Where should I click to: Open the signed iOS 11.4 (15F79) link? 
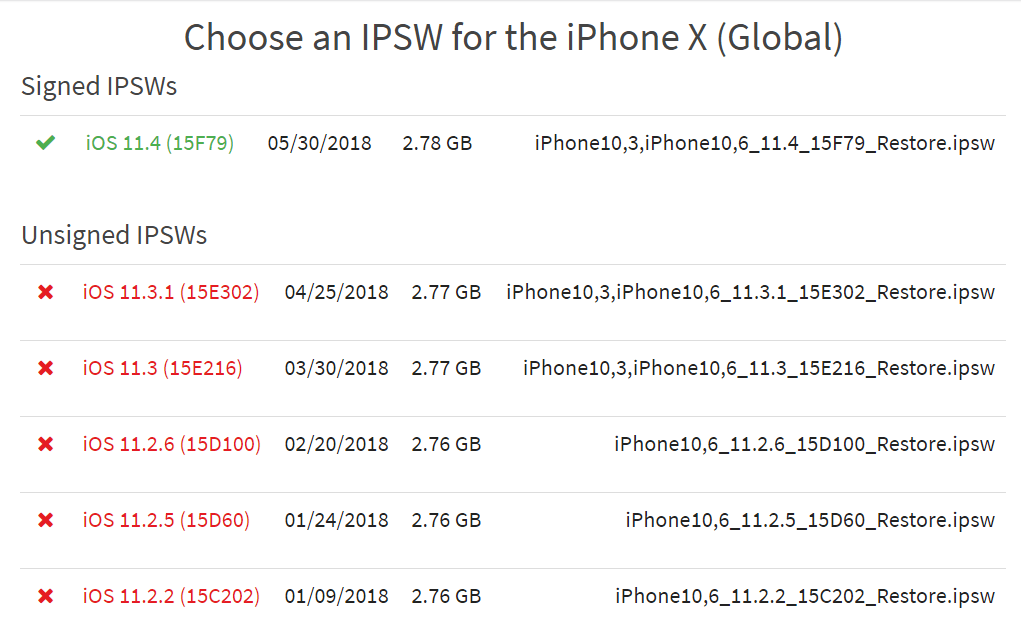(x=160, y=143)
